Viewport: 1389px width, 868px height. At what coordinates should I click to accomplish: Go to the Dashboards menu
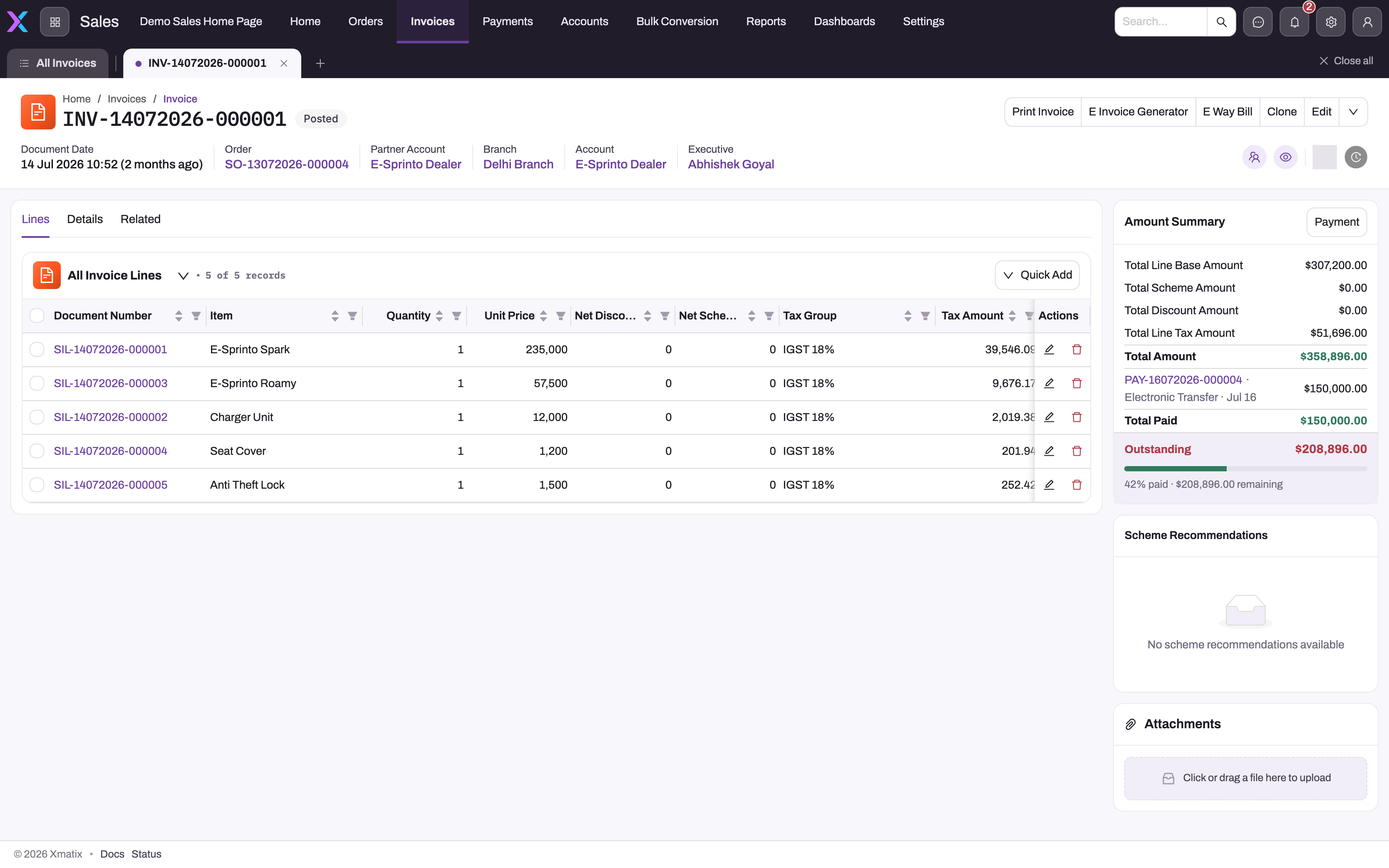(x=844, y=21)
